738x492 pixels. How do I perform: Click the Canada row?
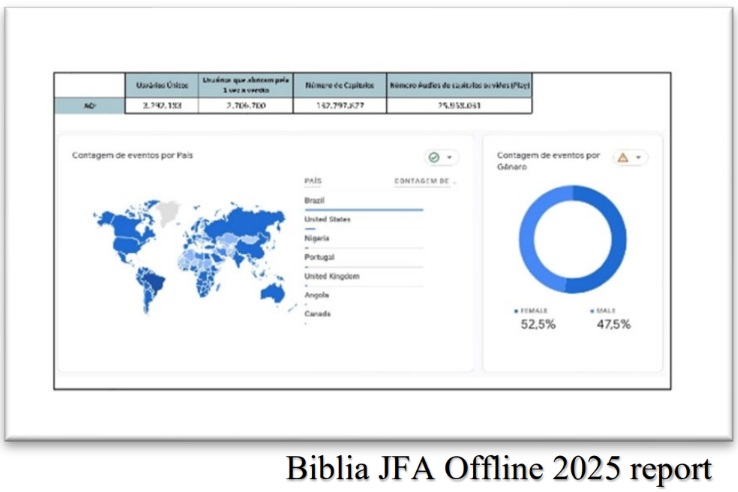pos(318,314)
